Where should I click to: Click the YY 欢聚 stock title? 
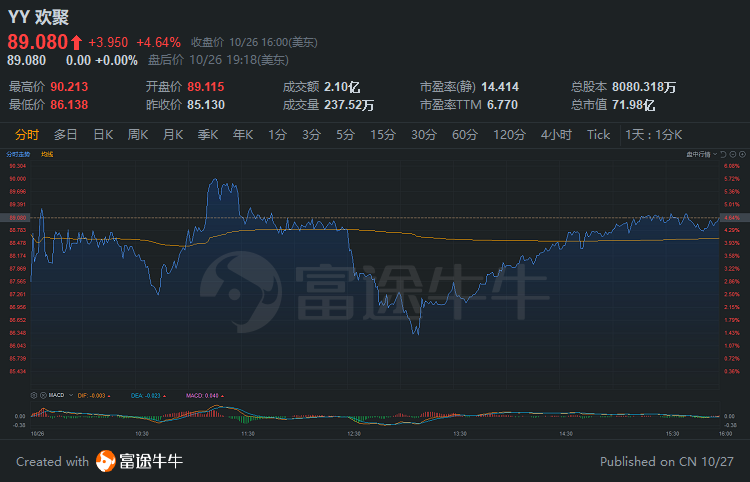click(x=39, y=18)
